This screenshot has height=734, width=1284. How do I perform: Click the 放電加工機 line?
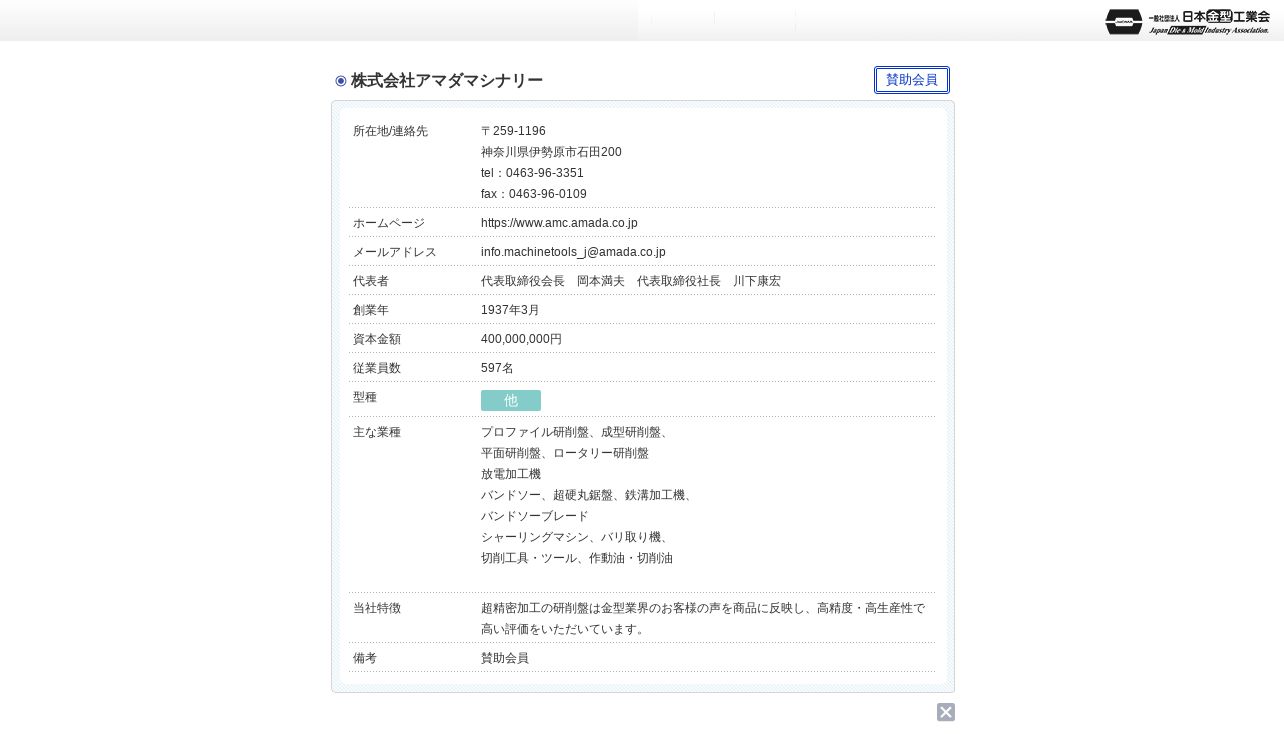pos(511,474)
